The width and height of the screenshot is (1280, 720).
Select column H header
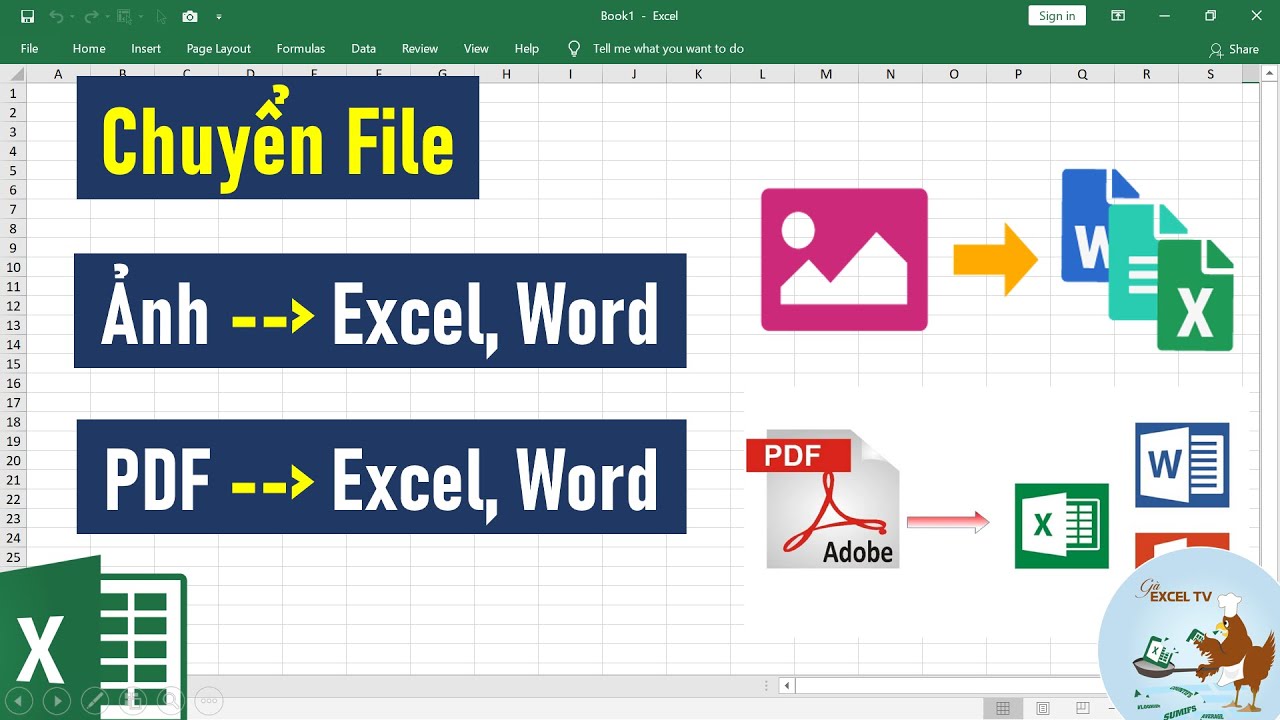pyautogui.click(x=506, y=74)
